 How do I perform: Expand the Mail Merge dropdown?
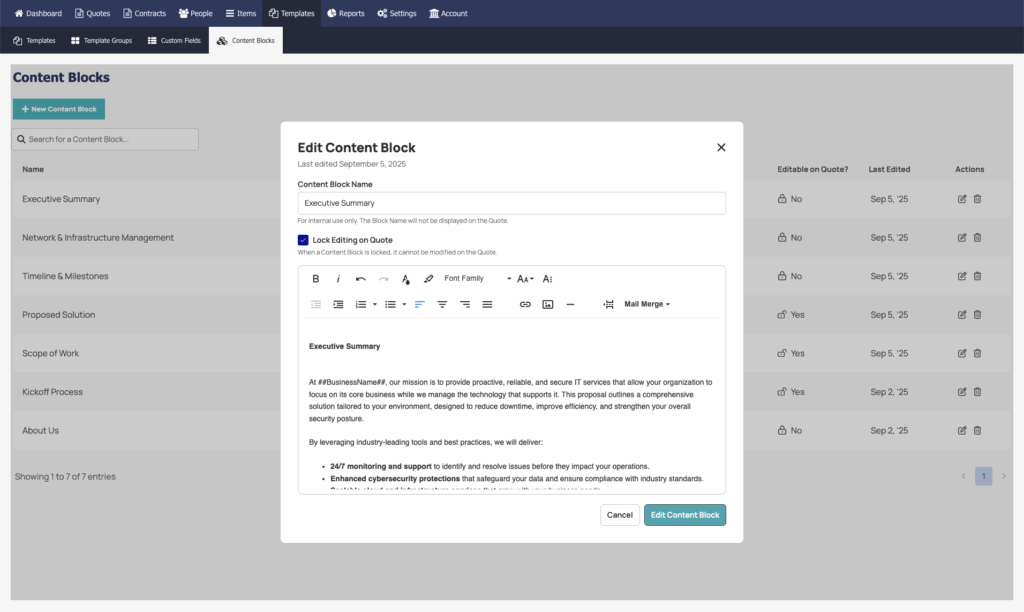point(646,304)
